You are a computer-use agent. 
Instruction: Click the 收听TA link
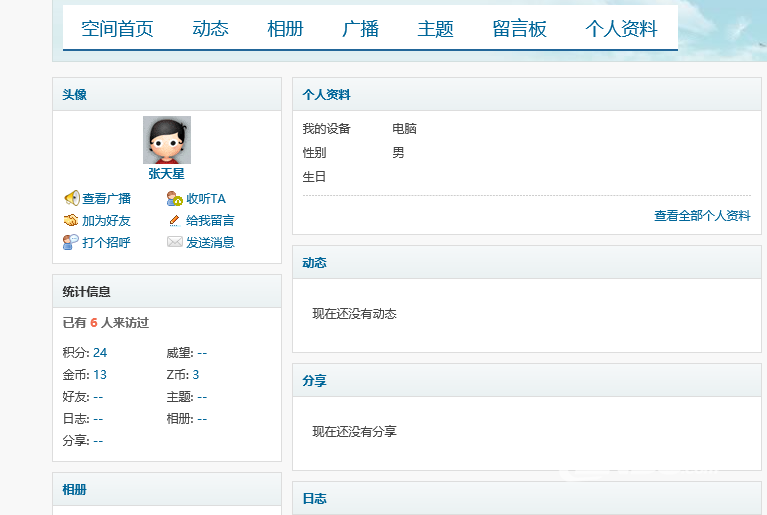pyautogui.click(x=206, y=199)
